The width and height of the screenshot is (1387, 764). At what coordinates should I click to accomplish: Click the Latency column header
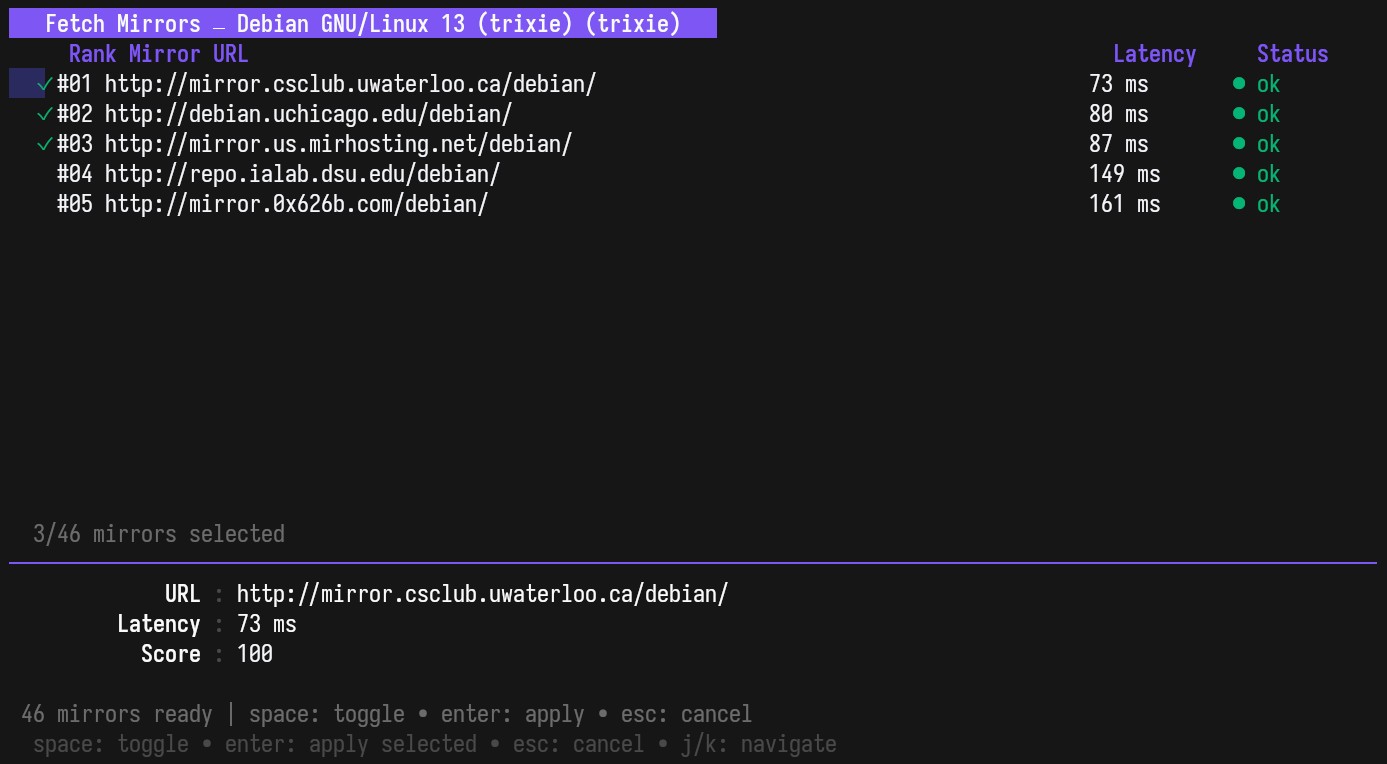pos(1154,54)
